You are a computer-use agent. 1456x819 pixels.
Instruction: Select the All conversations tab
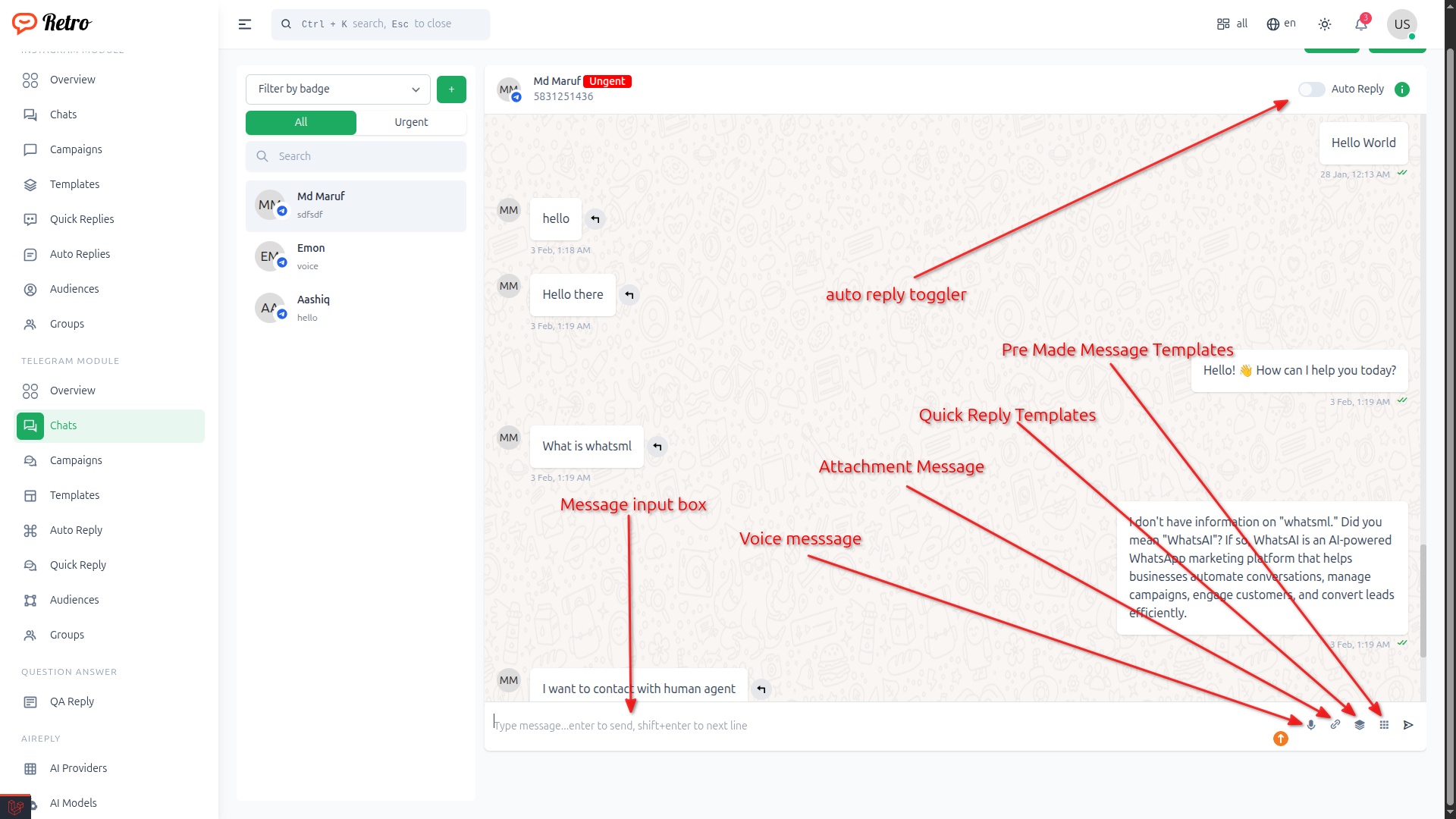[301, 122]
